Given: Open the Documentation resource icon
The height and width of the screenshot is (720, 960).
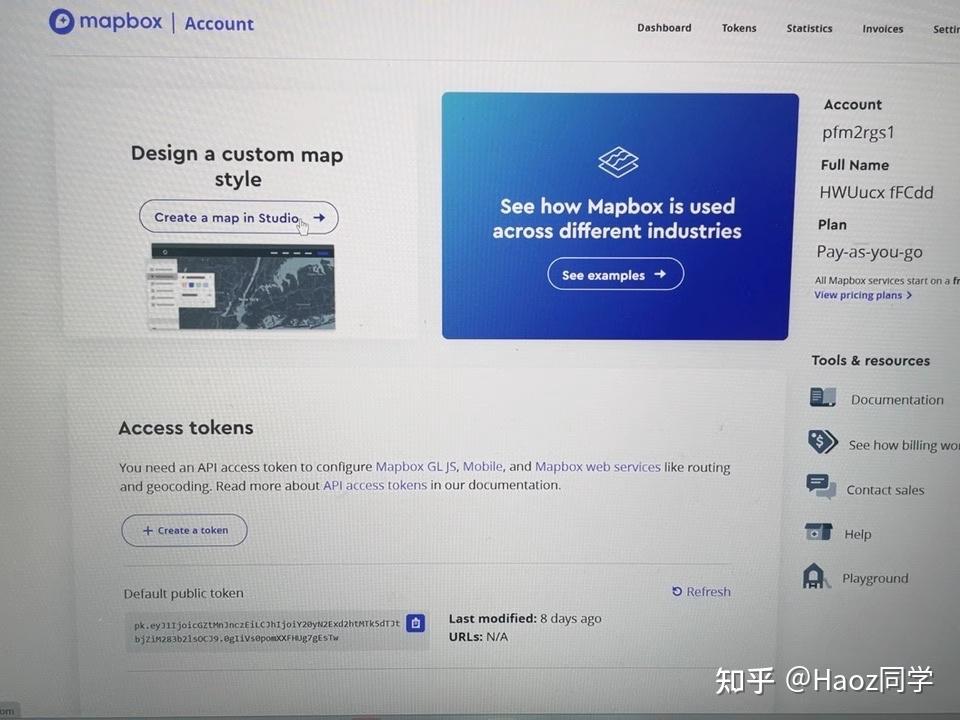Looking at the screenshot, I should [822, 397].
